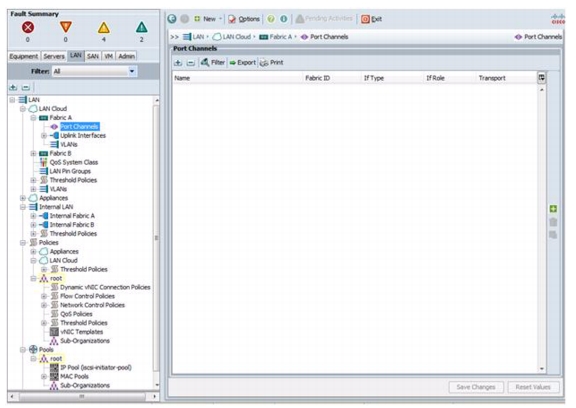This screenshot has height=408, width=576.
Task: Sort table by Fabric ID column header
Action: 332,78
